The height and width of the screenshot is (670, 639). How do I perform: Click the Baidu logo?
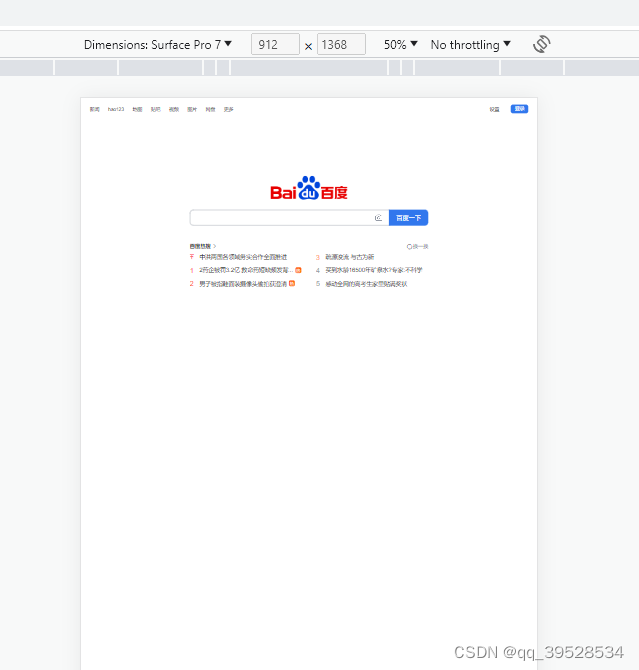[309, 188]
